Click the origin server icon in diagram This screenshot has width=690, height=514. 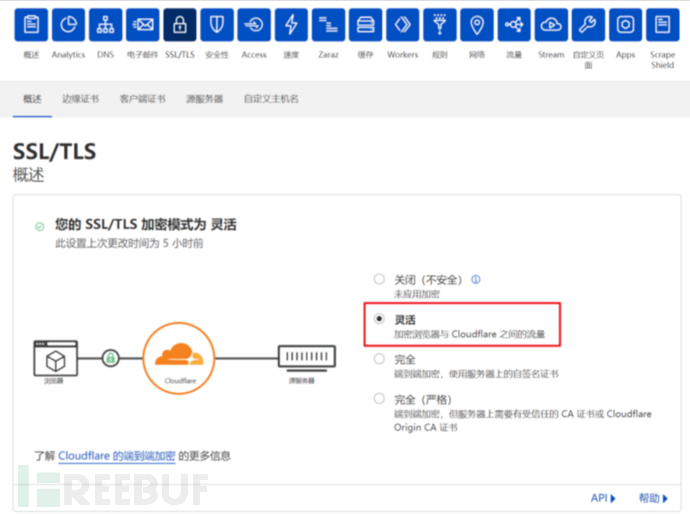pos(307,357)
